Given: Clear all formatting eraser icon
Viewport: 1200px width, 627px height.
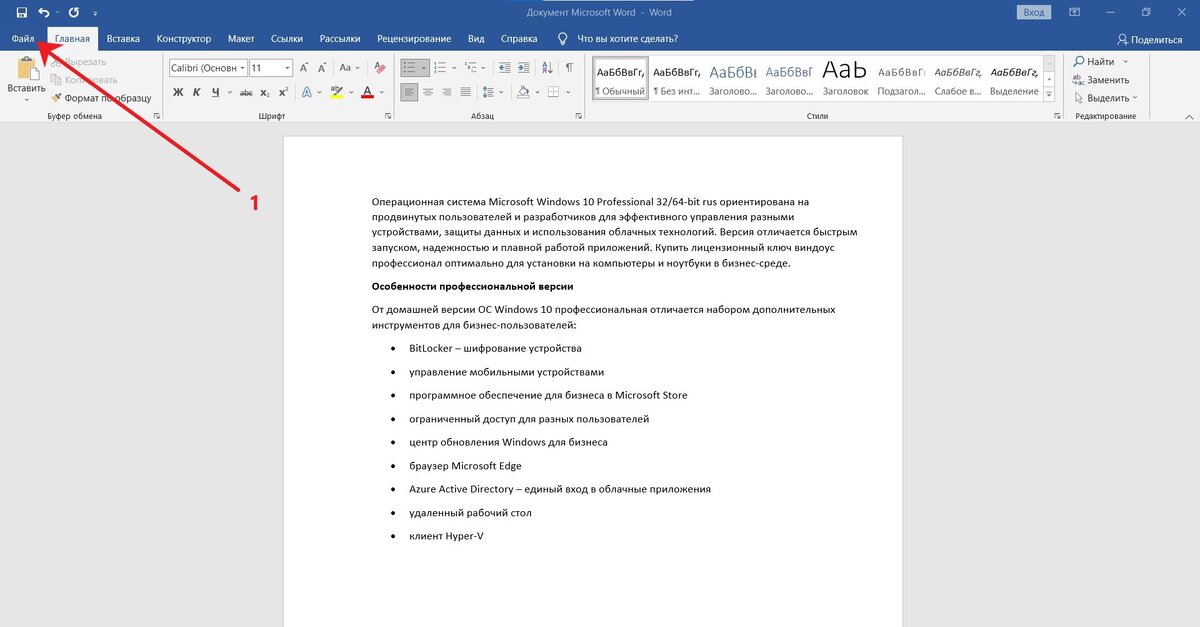Looking at the screenshot, I should tap(379, 68).
